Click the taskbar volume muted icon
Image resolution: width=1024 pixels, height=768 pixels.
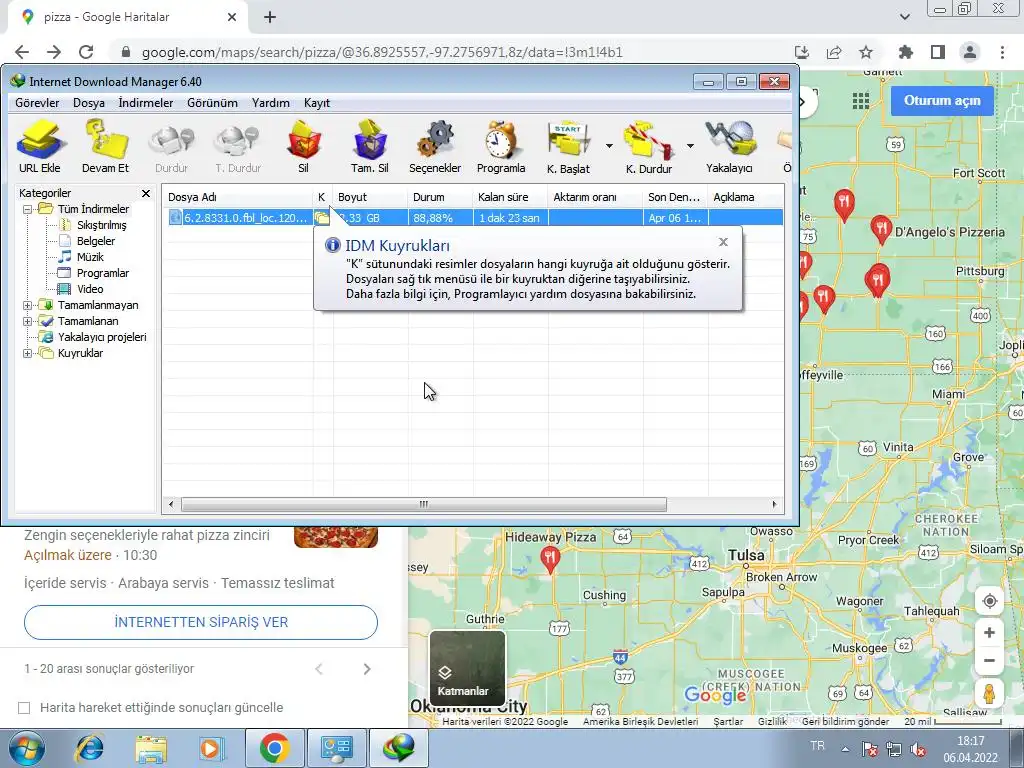tap(918, 750)
